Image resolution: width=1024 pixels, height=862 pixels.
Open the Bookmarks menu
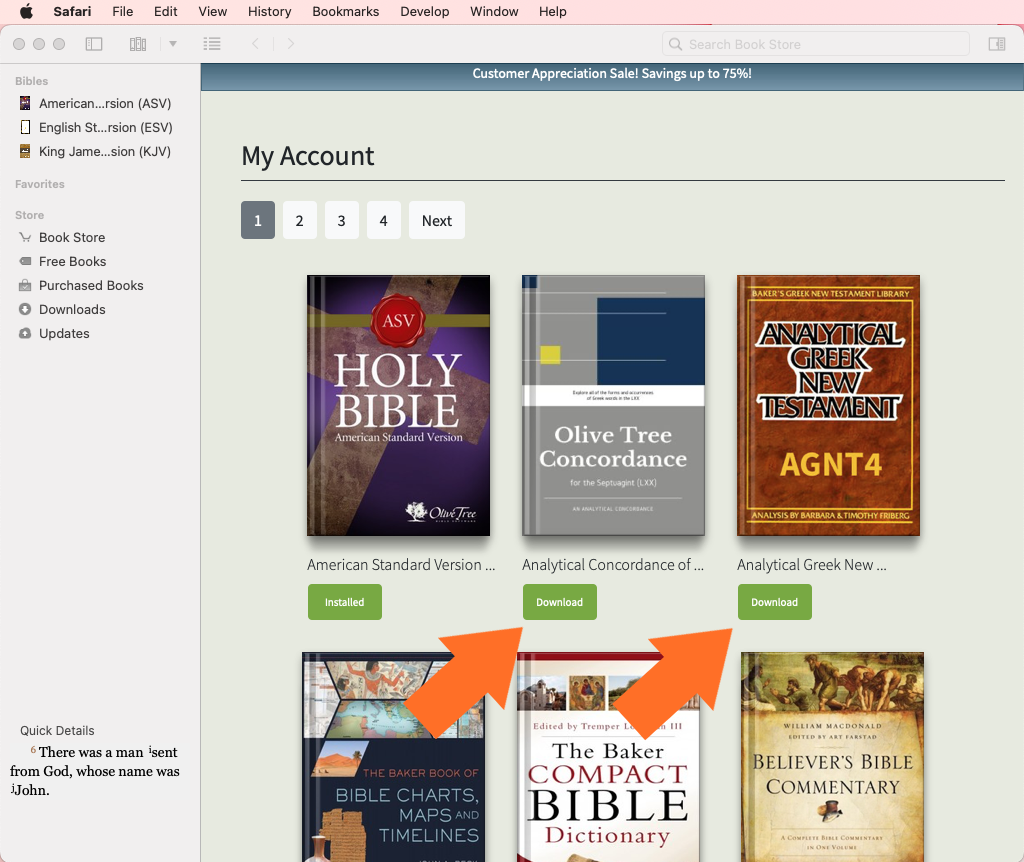[x=345, y=11]
